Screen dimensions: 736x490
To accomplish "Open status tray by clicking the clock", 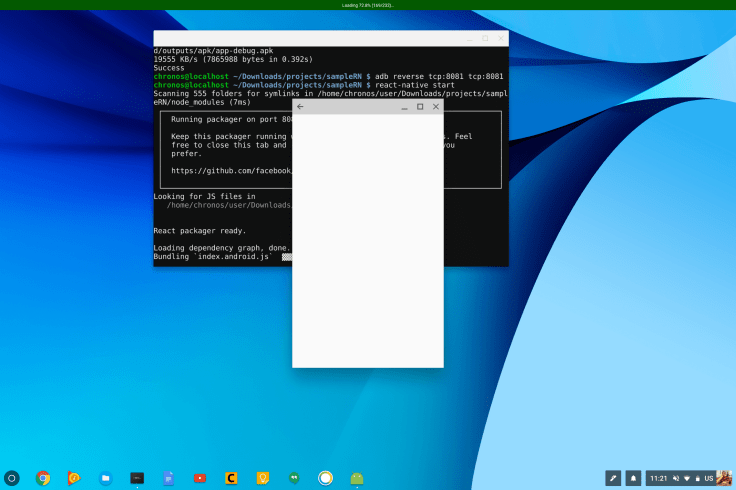I will tap(658, 478).
